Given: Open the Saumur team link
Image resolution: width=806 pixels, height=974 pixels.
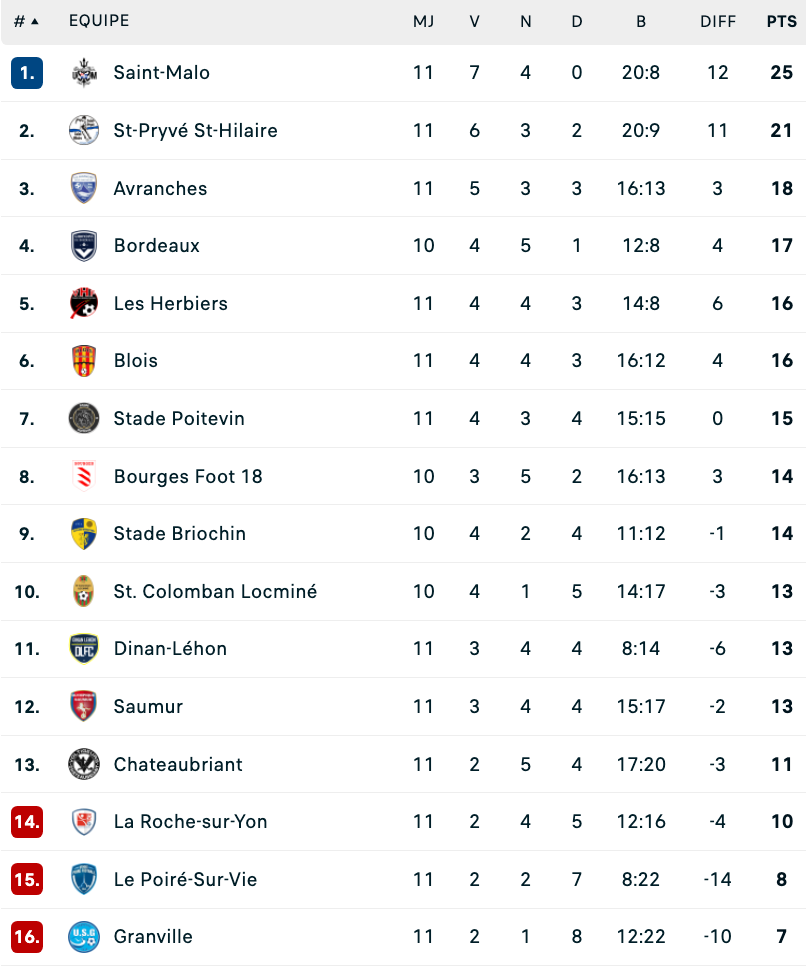Looking at the screenshot, I should 148,707.
